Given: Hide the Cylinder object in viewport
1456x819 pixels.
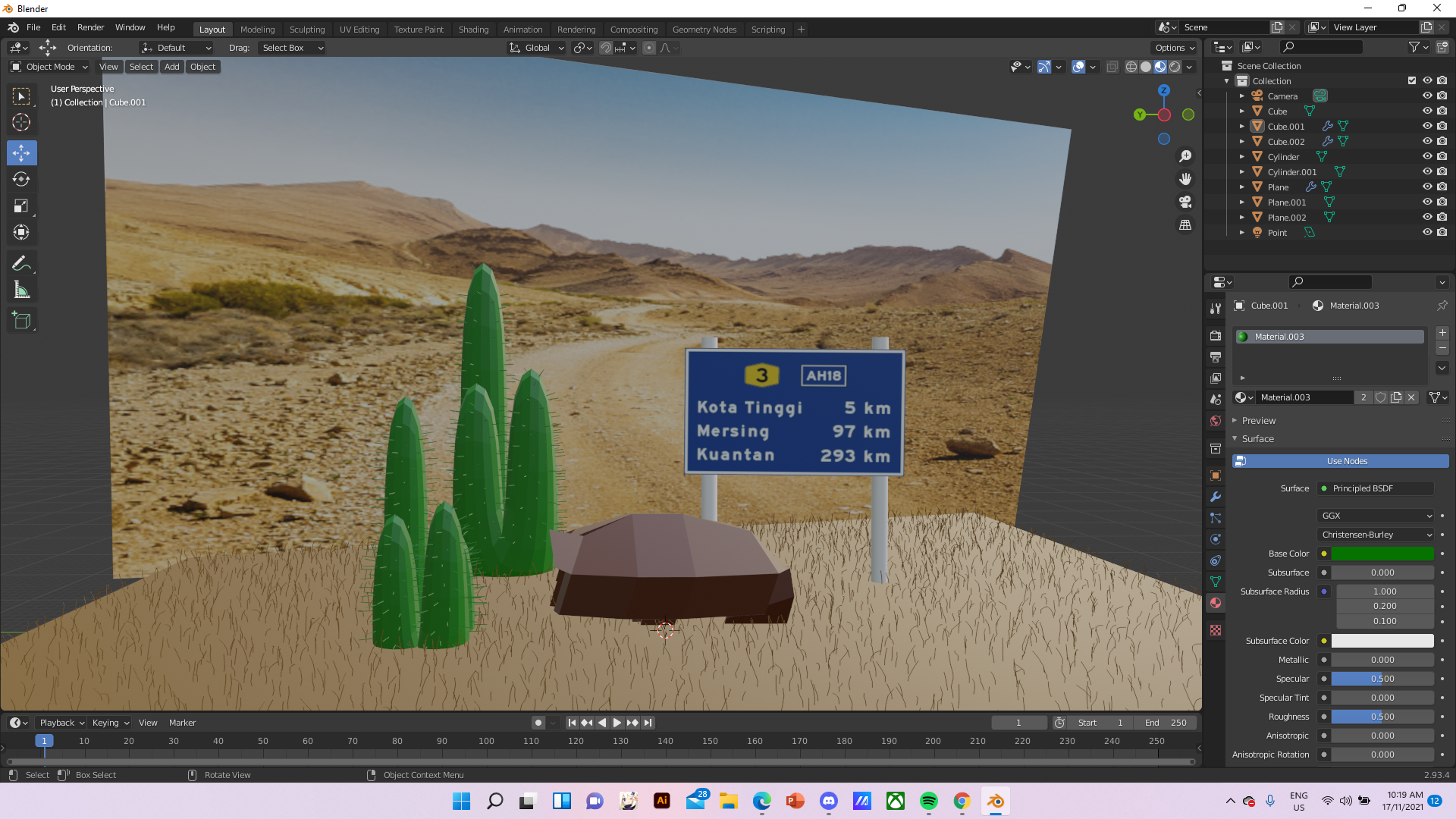Looking at the screenshot, I should coord(1426,157).
